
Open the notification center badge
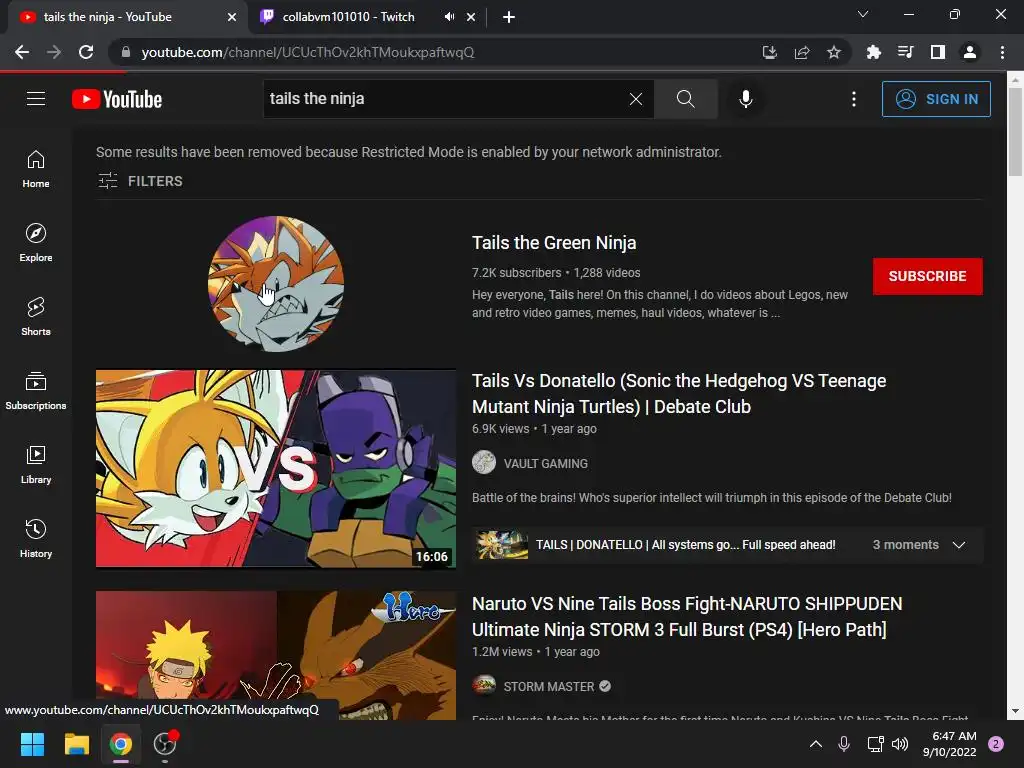click(x=996, y=744)
